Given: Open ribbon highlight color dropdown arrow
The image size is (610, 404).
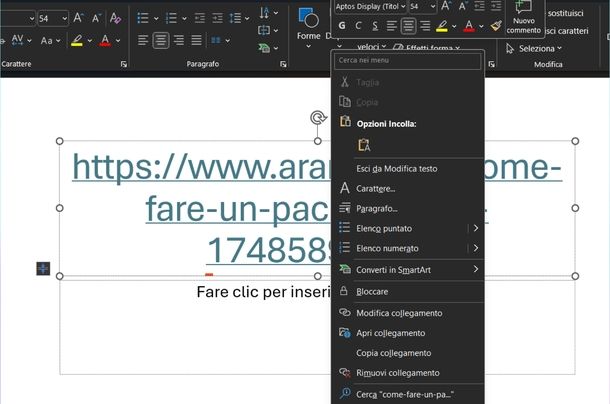Looking at the screenshot, I should click(x=90, y=40).
